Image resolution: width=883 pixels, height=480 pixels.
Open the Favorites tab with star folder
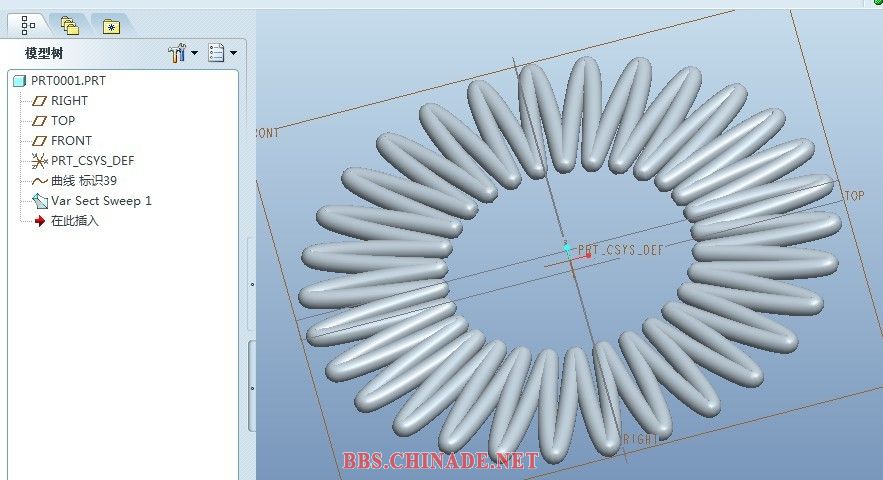tap(110, 25)
